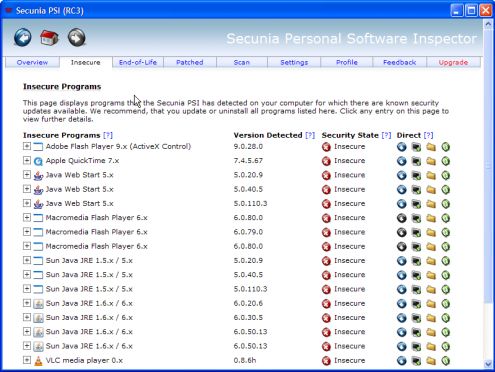495x372 pixels.
Task: Click the vertical scrollbar down arrow
Action: click(488, 364)
